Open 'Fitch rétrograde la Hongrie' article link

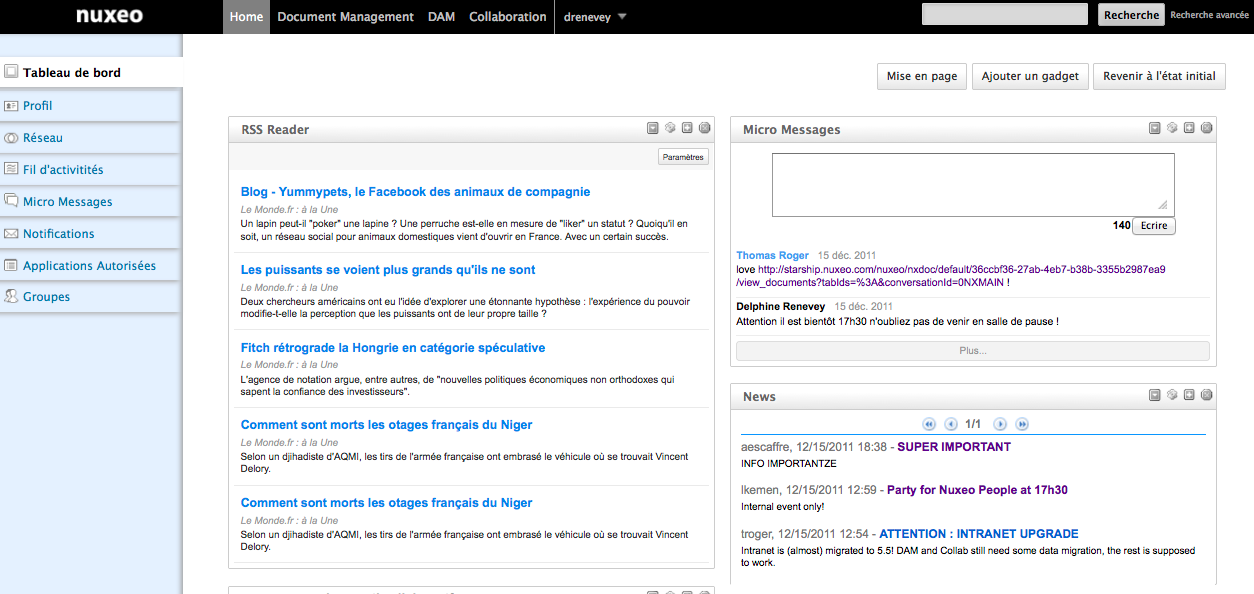[393, 348]
